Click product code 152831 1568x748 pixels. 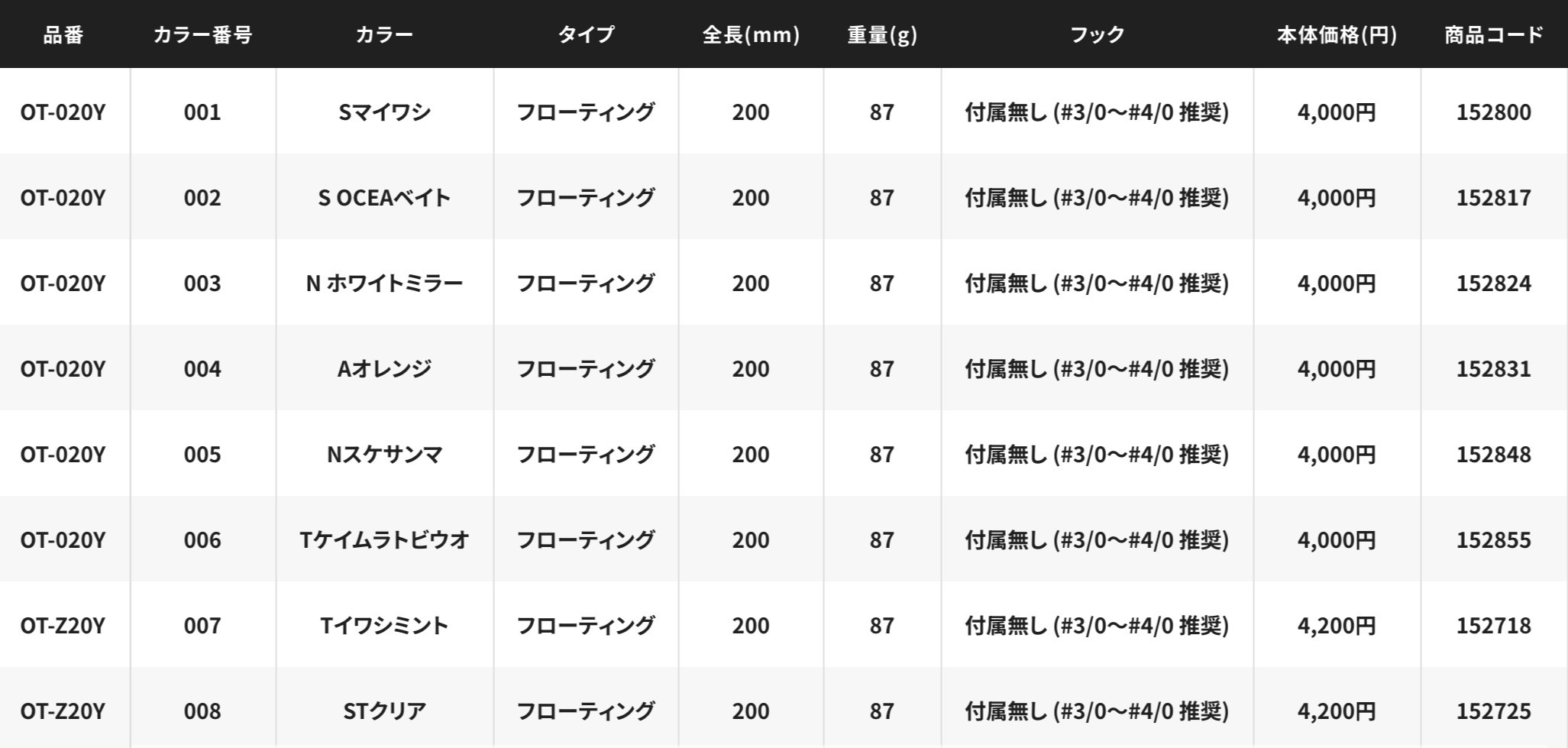click(1493, 369)
